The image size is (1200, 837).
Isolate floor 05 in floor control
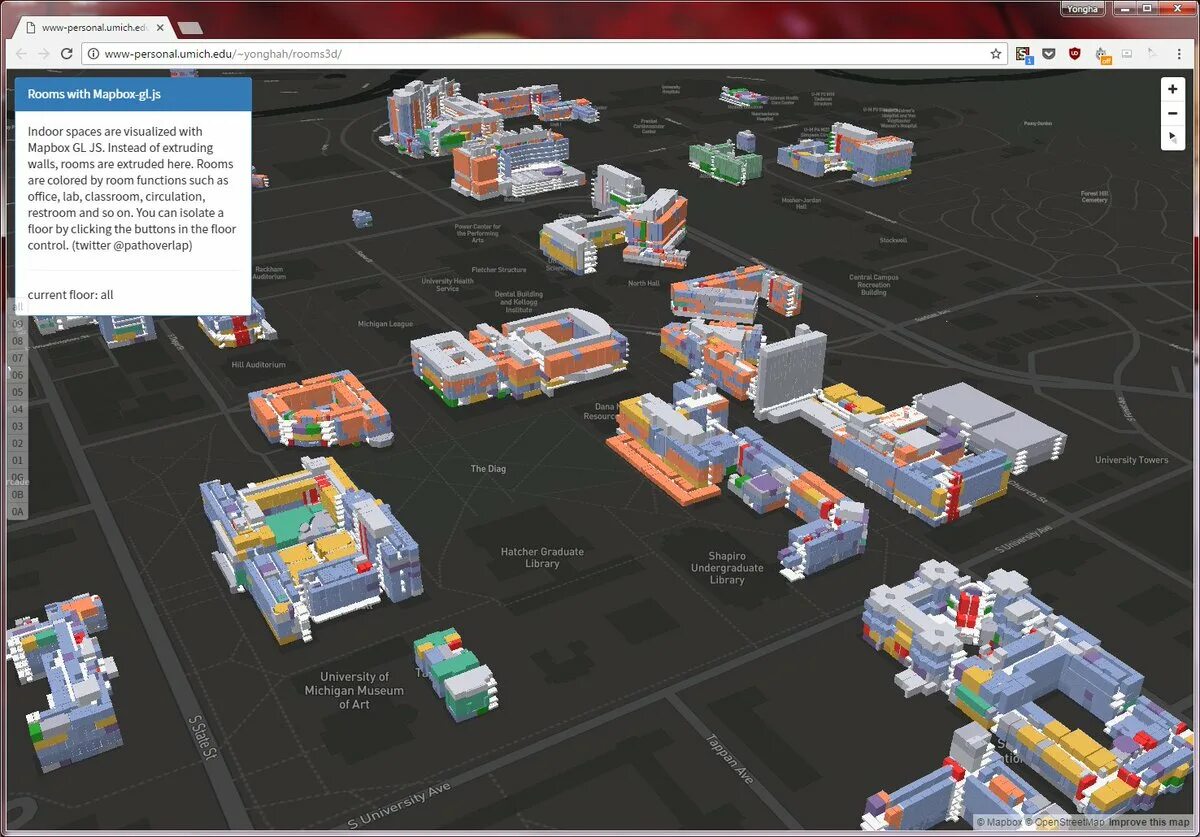[x=17, y=392]
